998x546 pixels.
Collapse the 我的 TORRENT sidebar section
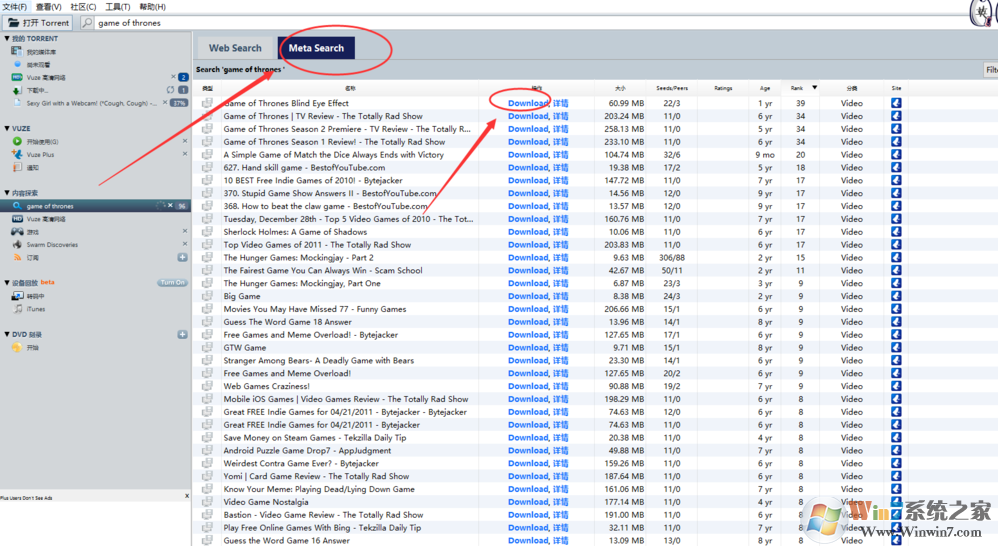[6, 39]
